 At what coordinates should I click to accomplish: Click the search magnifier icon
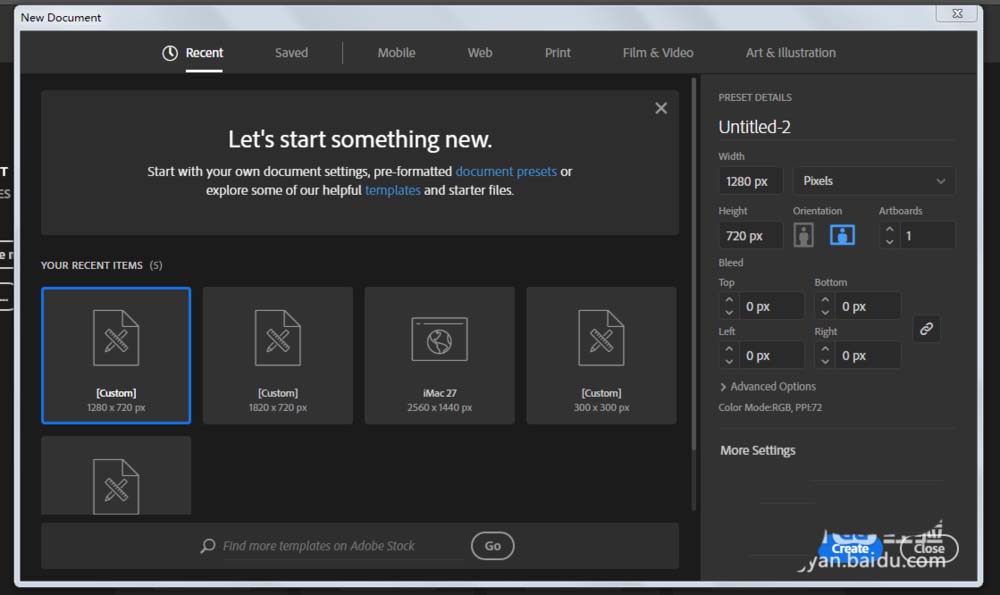click(x=207, y=546)
